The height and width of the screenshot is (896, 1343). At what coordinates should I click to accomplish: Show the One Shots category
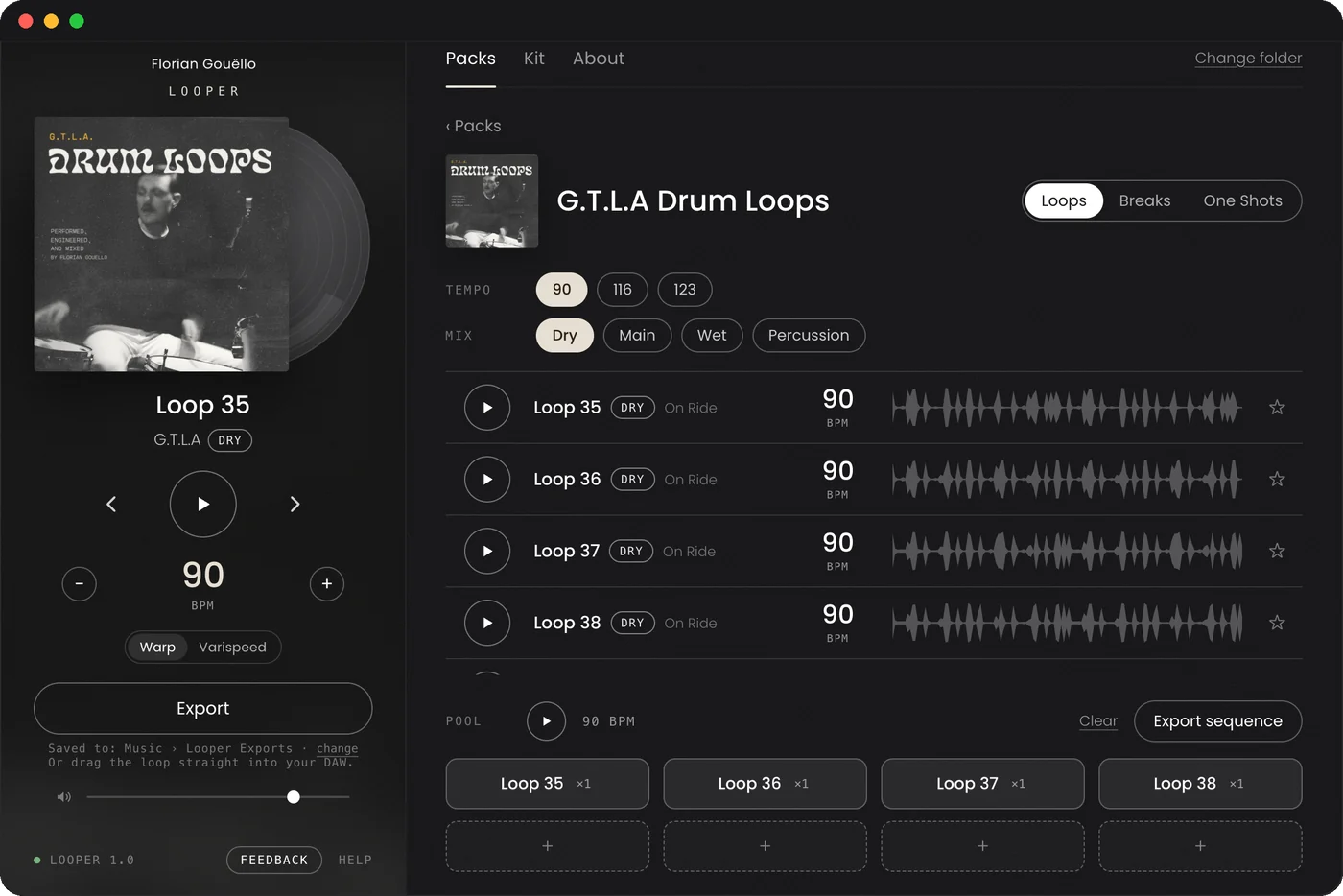pos(1243,201)
